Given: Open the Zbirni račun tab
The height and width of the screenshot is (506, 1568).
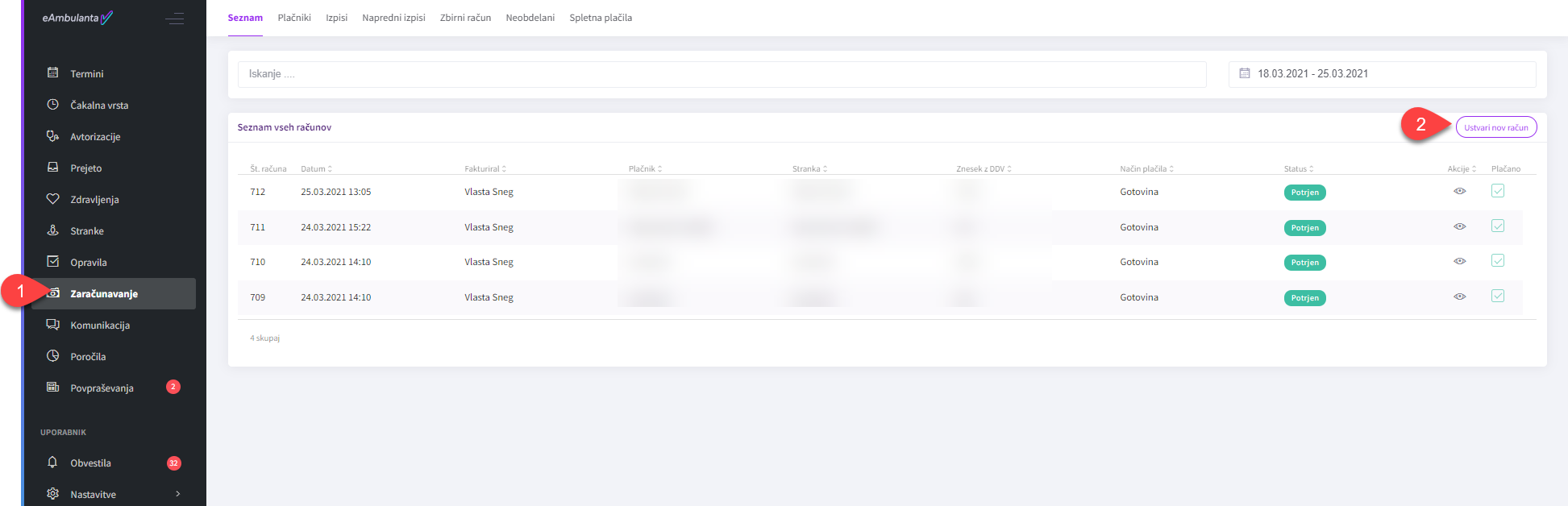Looking at the screenshot, I should coord(465,18).
